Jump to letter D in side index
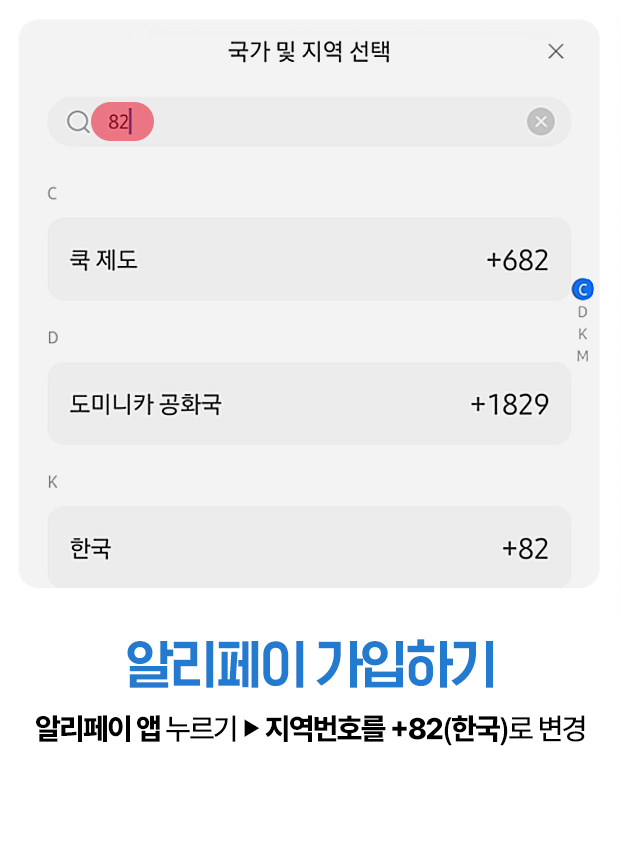Screen dimensions: 621x843 [x=583, y=313]
